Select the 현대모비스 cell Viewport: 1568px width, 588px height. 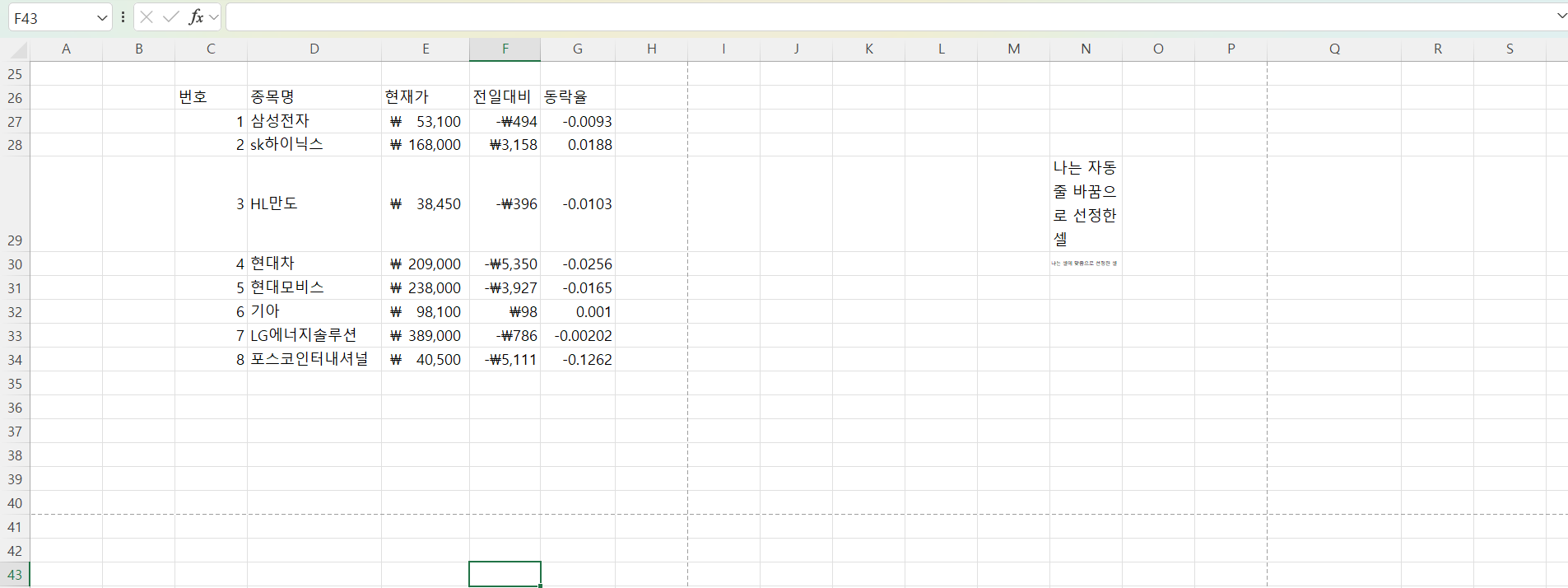pyautogui.click(x=314, y=287)
